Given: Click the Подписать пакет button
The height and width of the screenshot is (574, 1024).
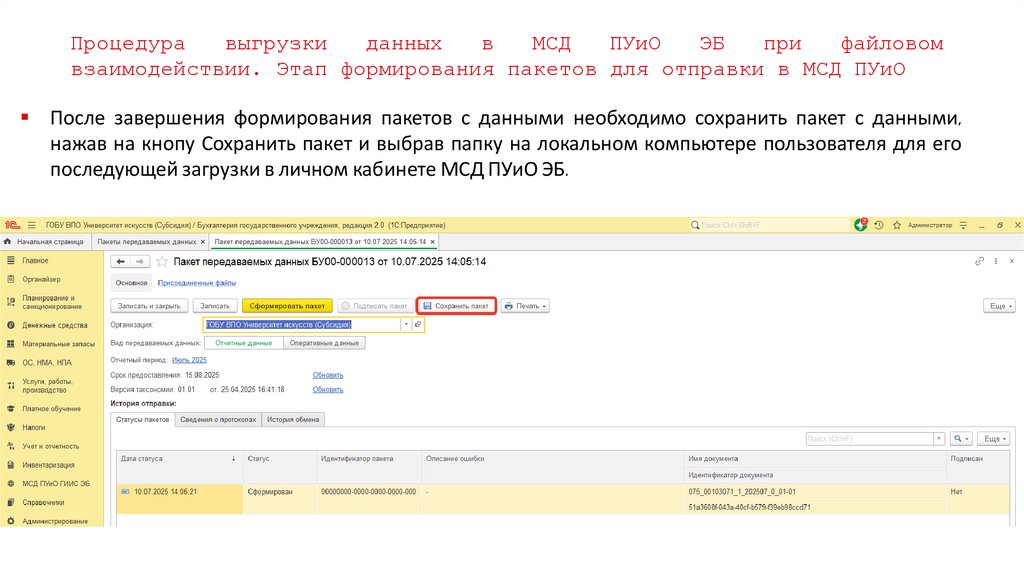Looking at the screenshot, I should (x=375, y=306).
